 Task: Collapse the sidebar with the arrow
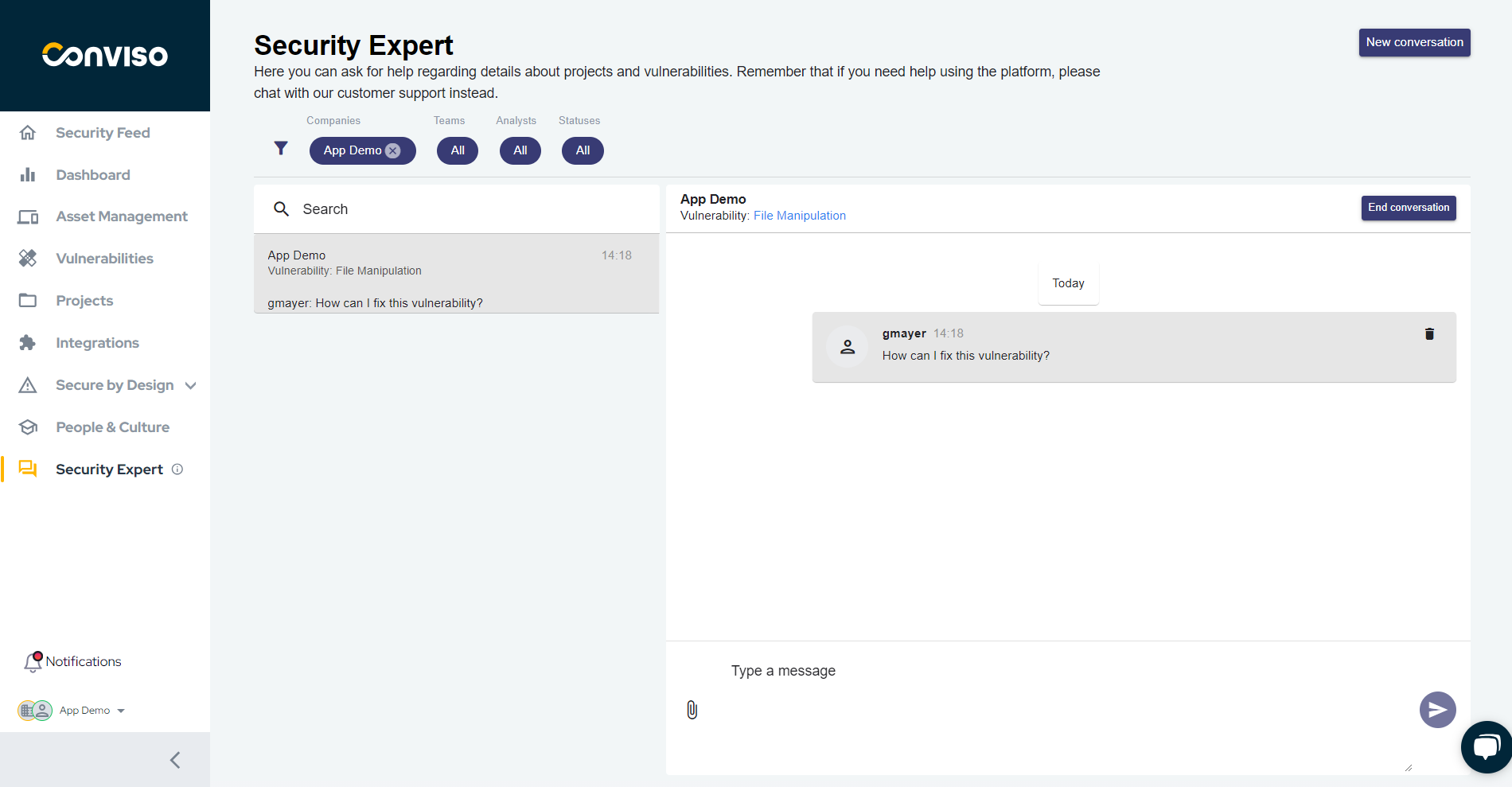(175, 760)
